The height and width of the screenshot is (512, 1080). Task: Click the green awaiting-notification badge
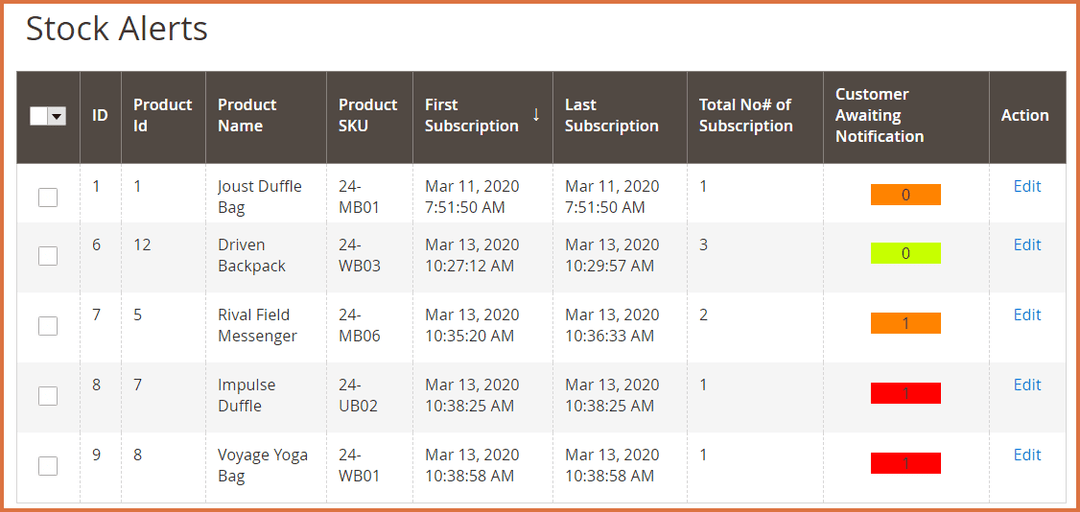tap(905, 254)
